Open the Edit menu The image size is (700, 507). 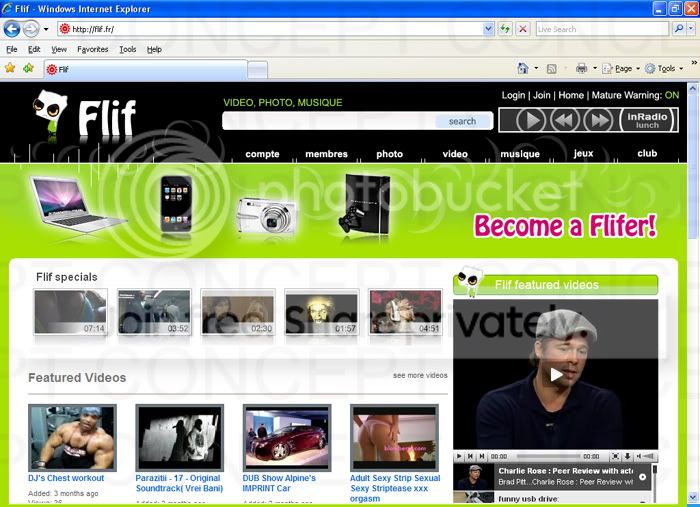[x=34, y=50]
